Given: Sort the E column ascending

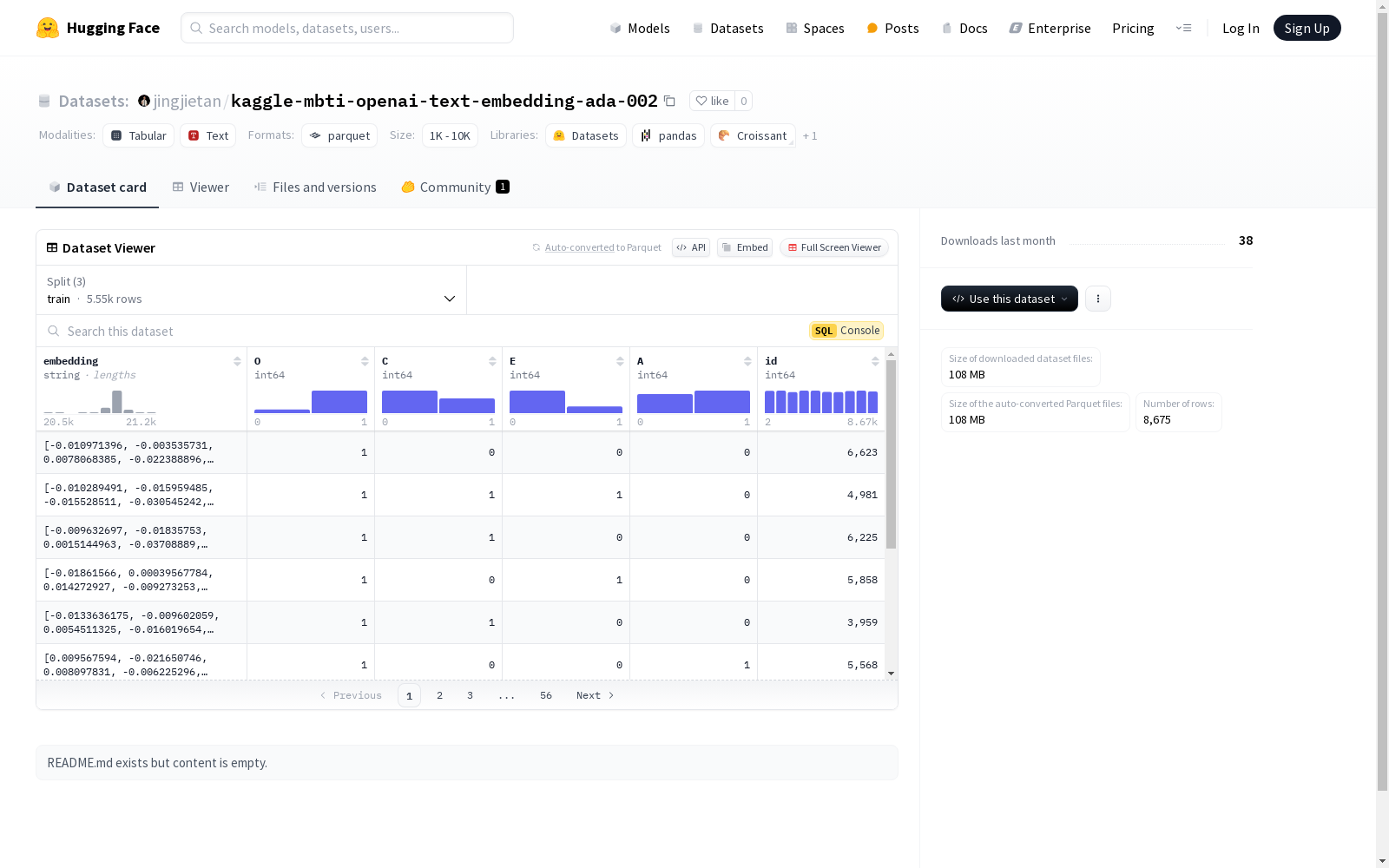Looking at the screenshot, I should pyautogui.click(x=620, y=357).
